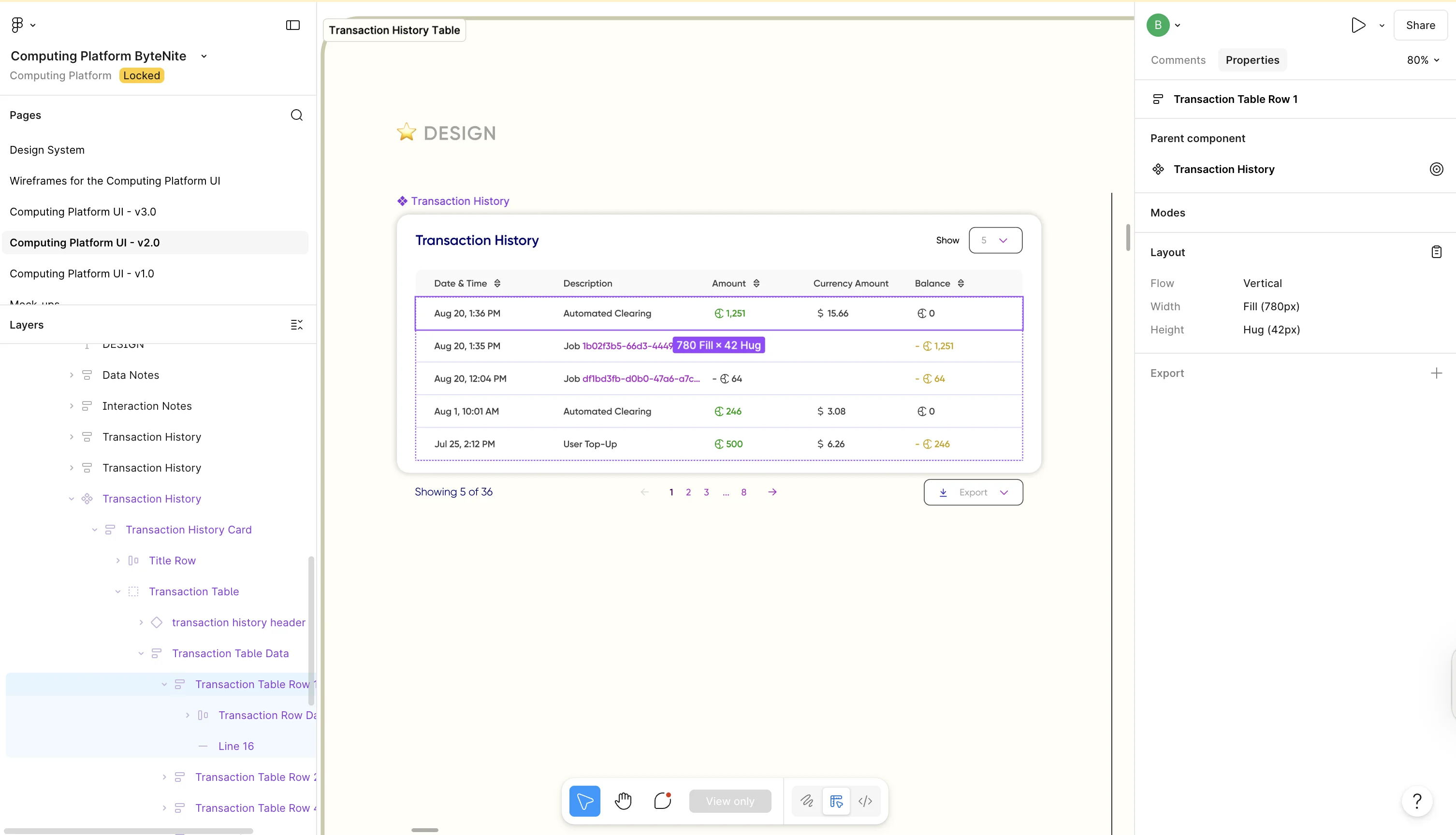
Task: Toggle the sidebar collapse icon
Action: pos(292,25)
